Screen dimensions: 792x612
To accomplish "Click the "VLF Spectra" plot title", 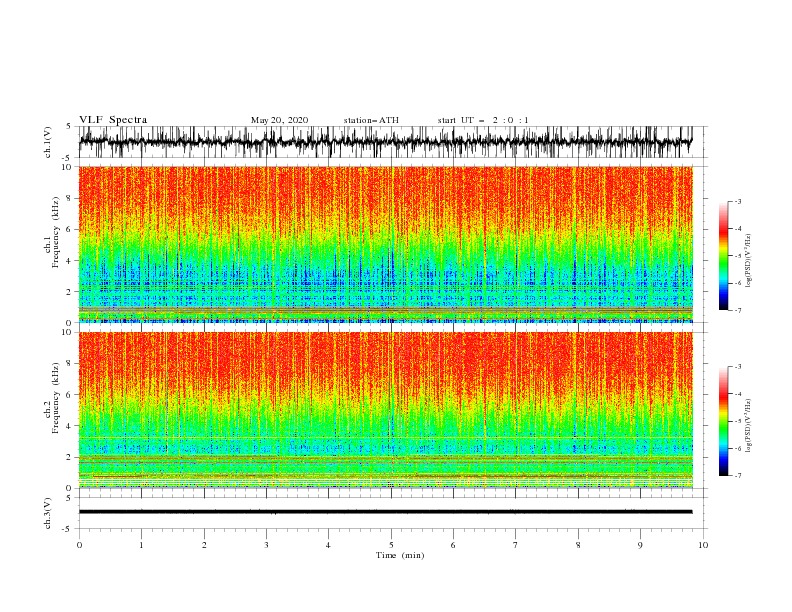I will [113, 120].
